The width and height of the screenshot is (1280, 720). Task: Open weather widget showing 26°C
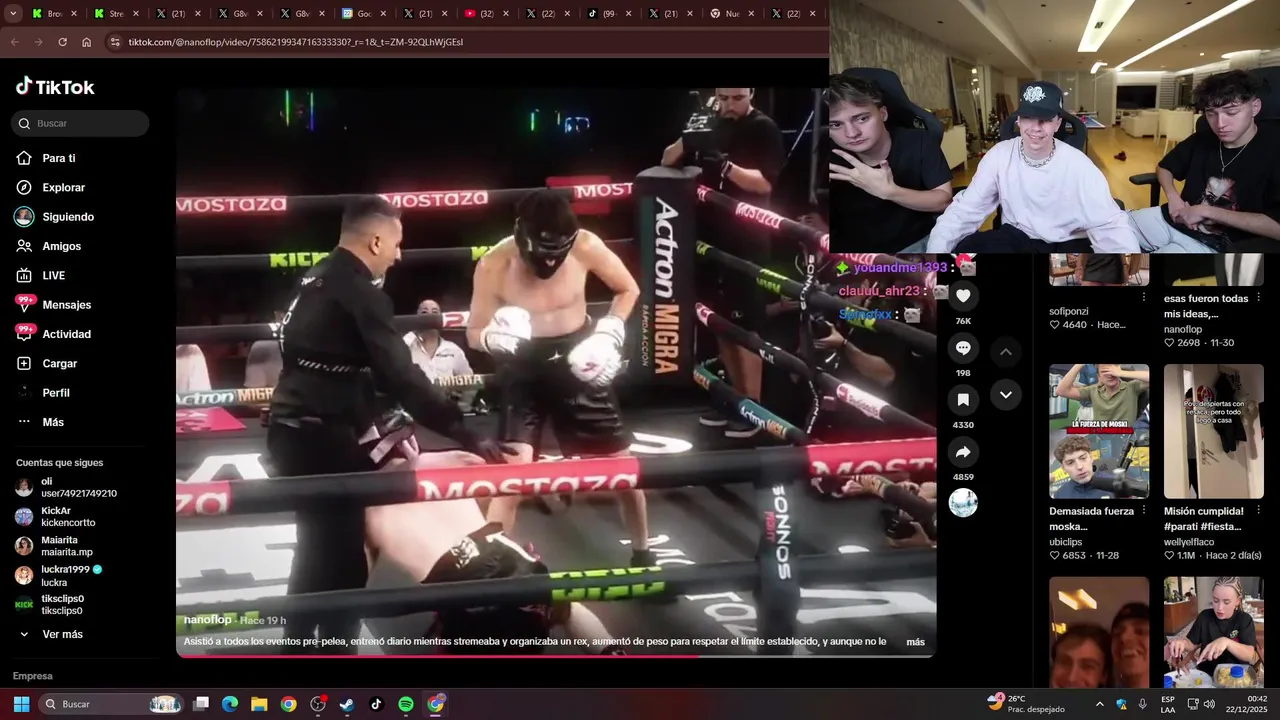(x=1025, y=704)
